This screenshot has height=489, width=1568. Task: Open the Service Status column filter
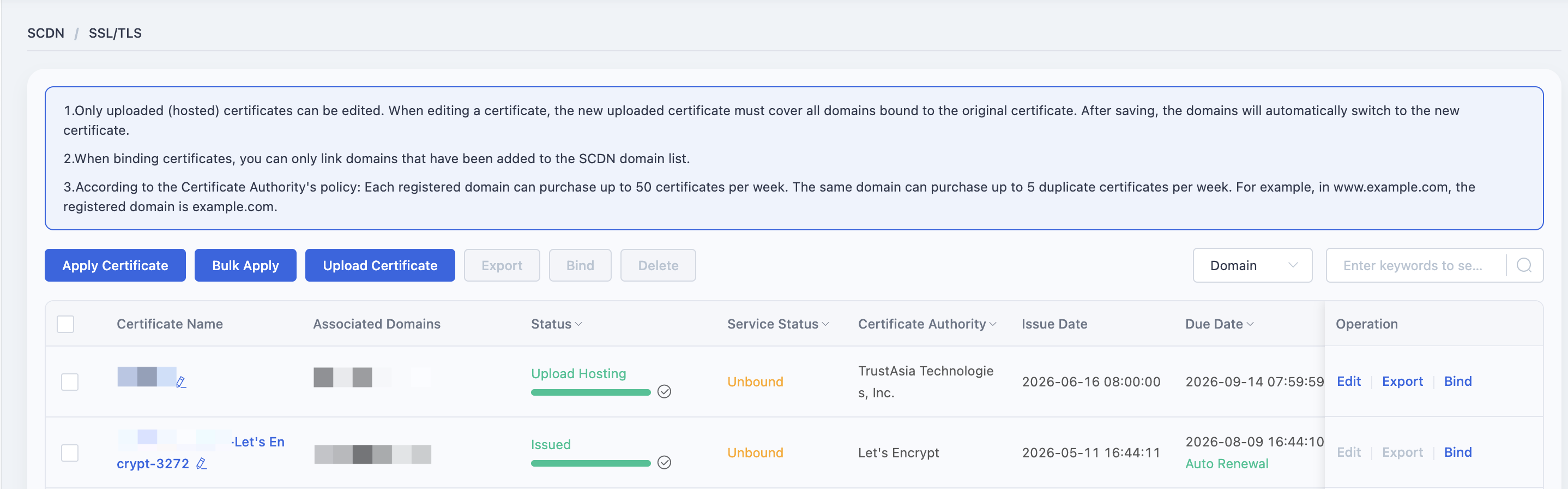825,324
